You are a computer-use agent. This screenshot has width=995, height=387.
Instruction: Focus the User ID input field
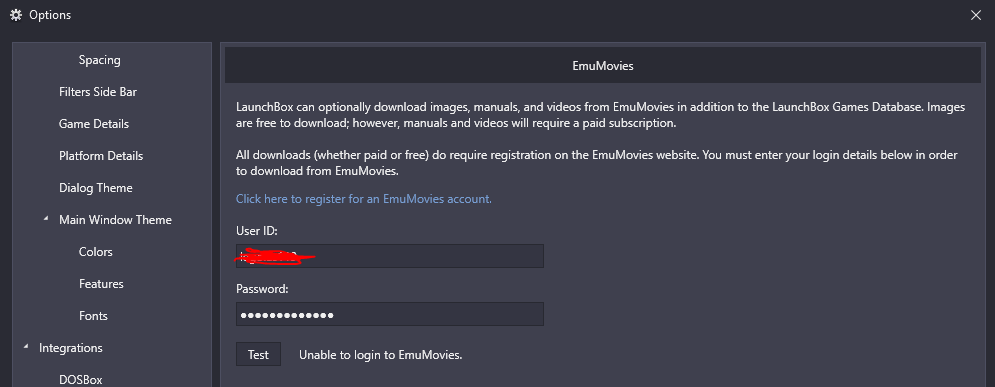(x=390, y=256)
